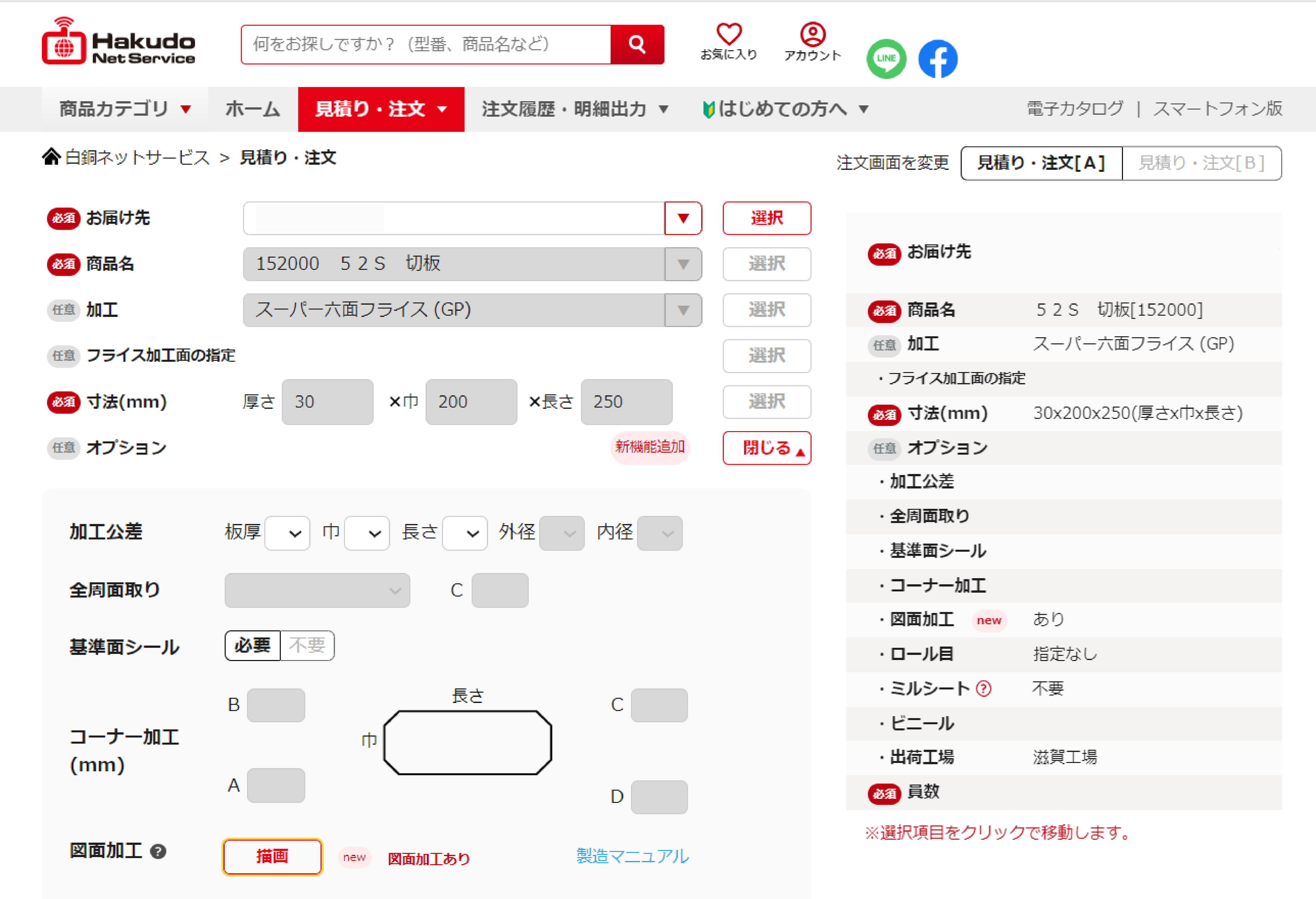
Task: Open the account user icon
Action: point(812,35)
